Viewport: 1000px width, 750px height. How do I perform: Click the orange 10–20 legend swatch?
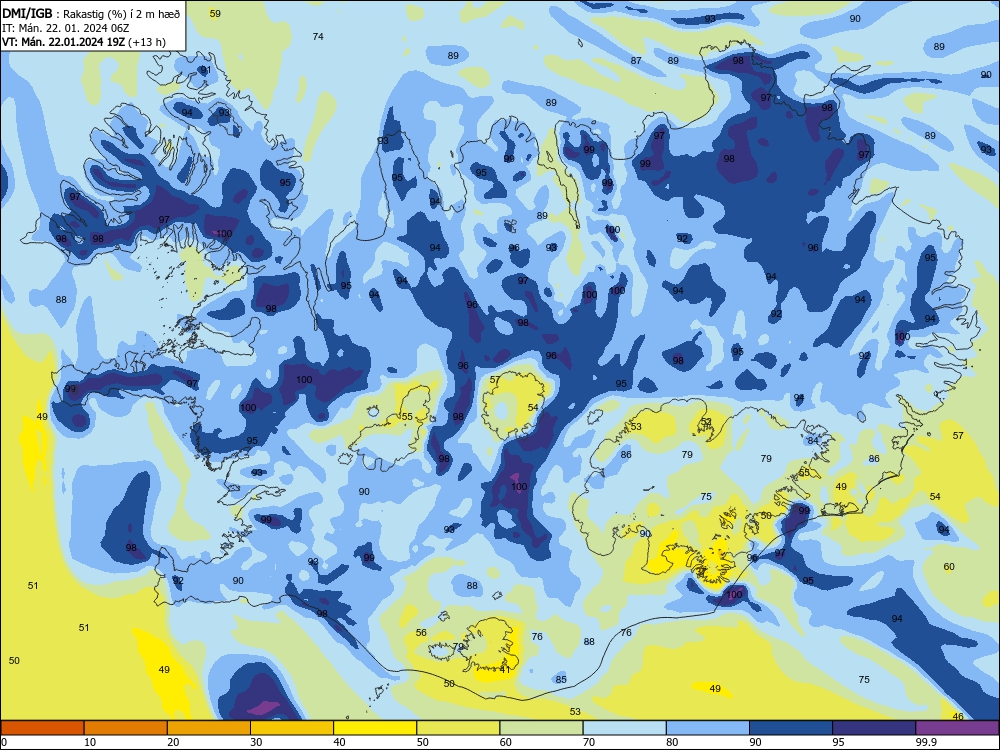pos(126,728)
